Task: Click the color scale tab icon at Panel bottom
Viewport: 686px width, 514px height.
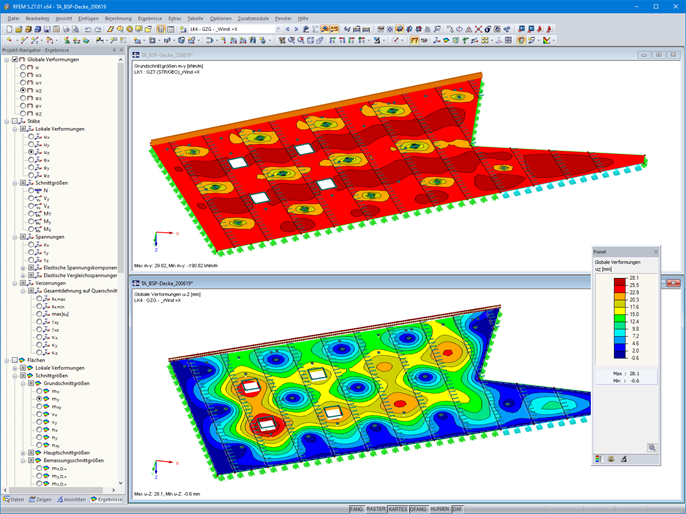Action: [x=598, y=459]
